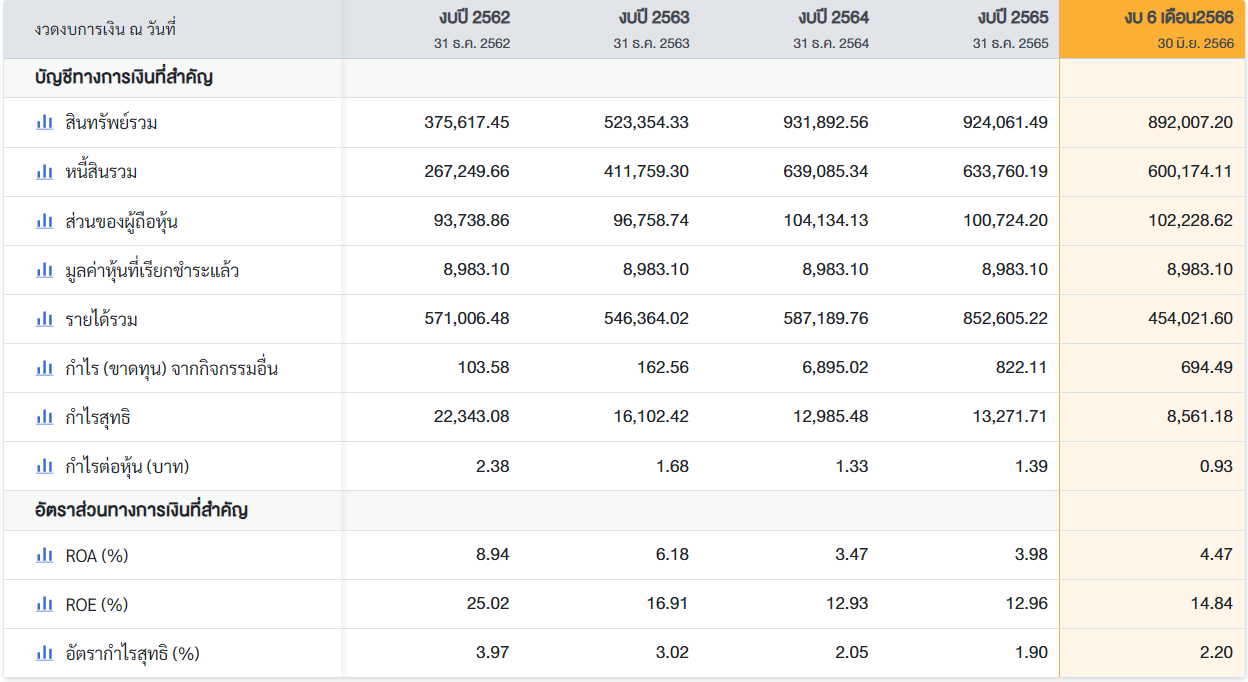View chart icon for รายได้รวม
The width and height of the screenshot is (1248, 682).
tap(44, 318)
